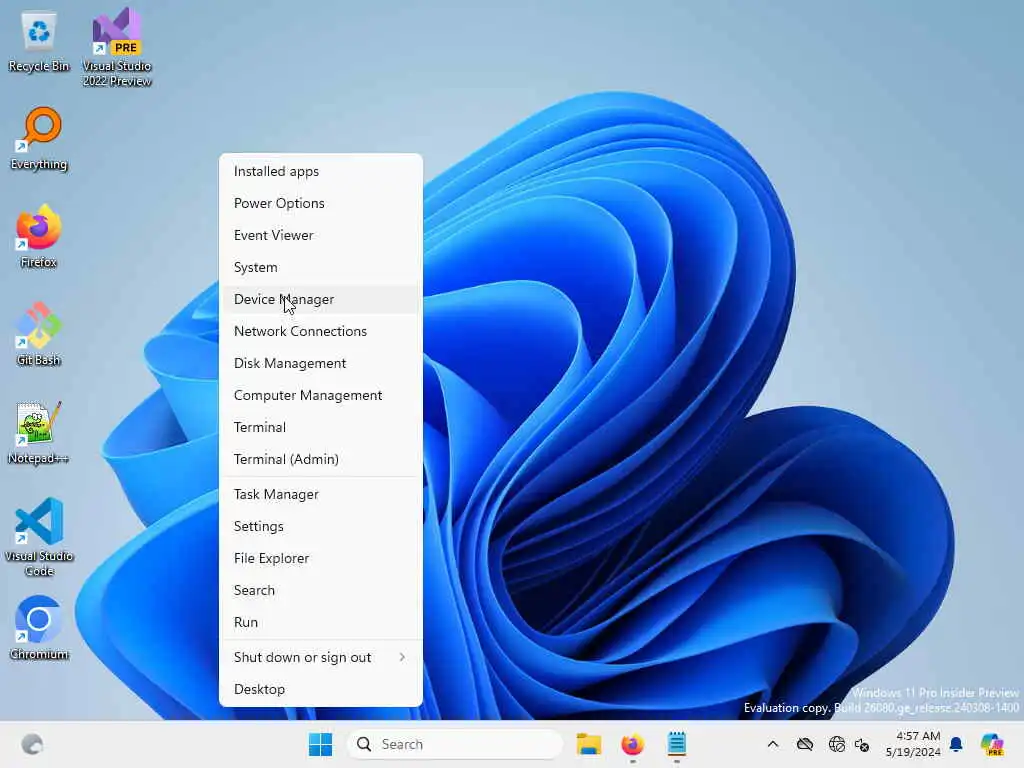The image size is (1024, 768).
Task: Click the cloud sync tray icon
Action: (805, 744)
